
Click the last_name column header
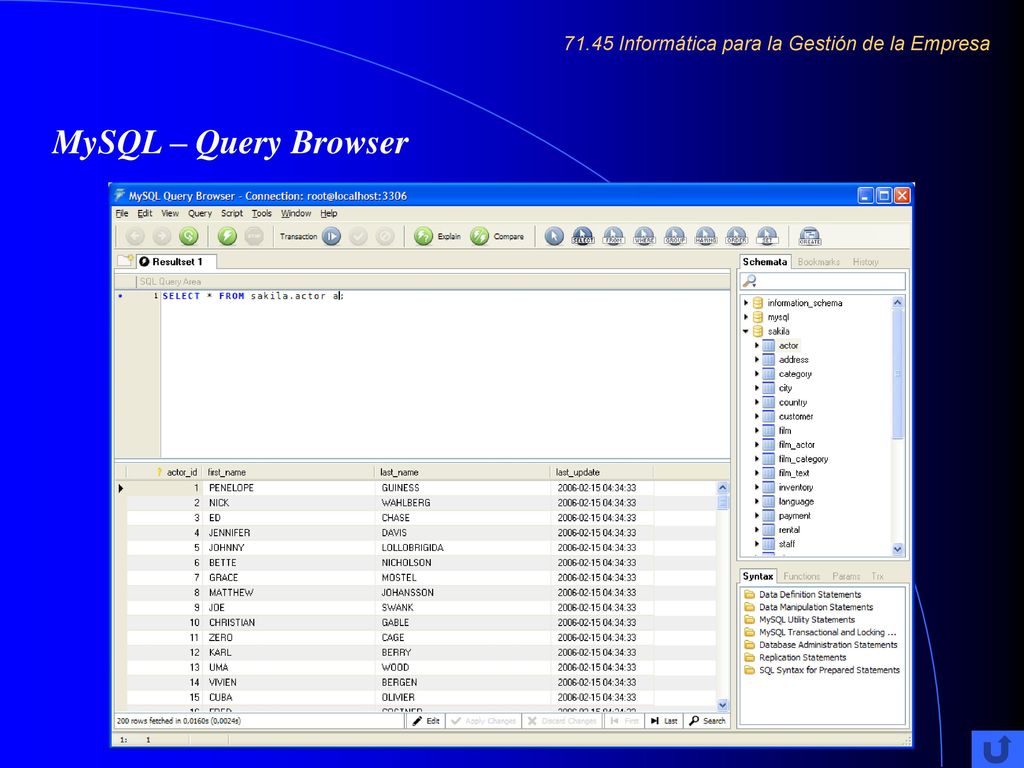pos(464,472)
